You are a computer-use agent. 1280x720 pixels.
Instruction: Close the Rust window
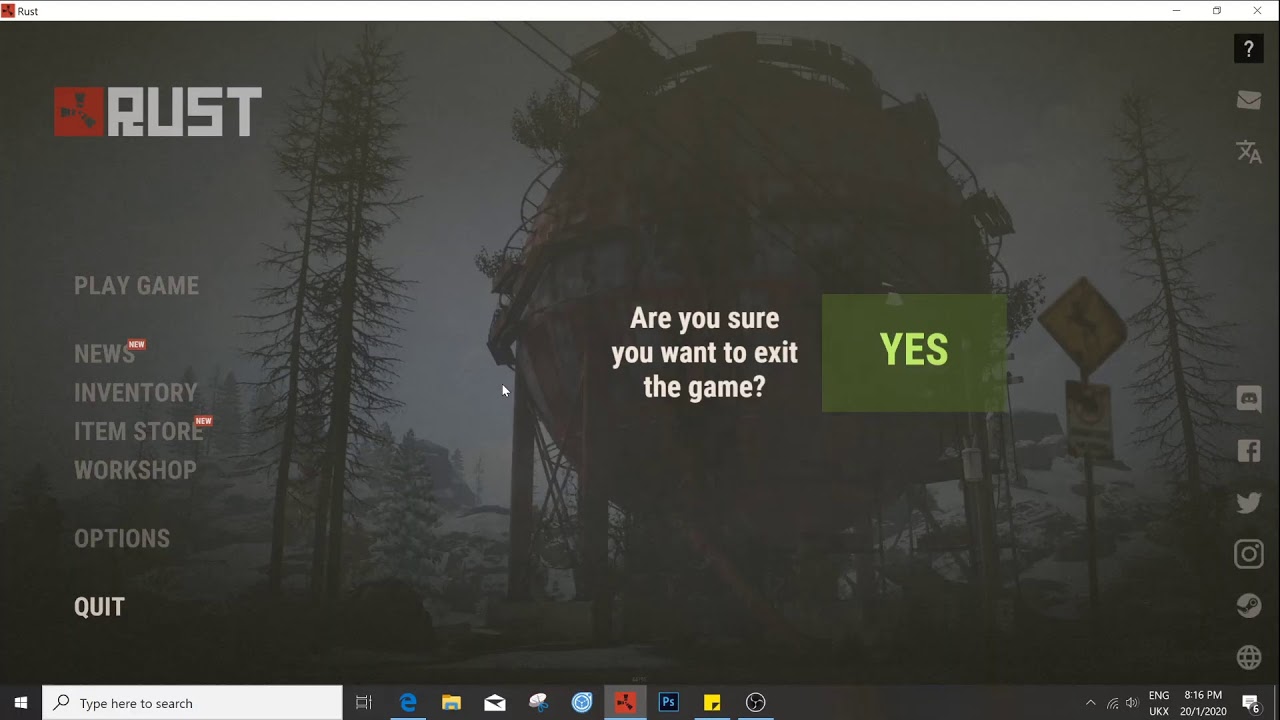pos(1258,11)
